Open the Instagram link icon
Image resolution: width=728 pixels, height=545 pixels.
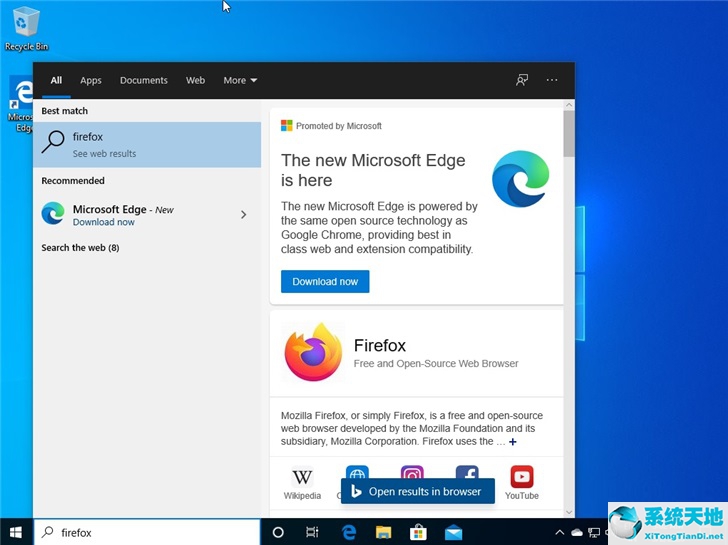coord(412,474)
